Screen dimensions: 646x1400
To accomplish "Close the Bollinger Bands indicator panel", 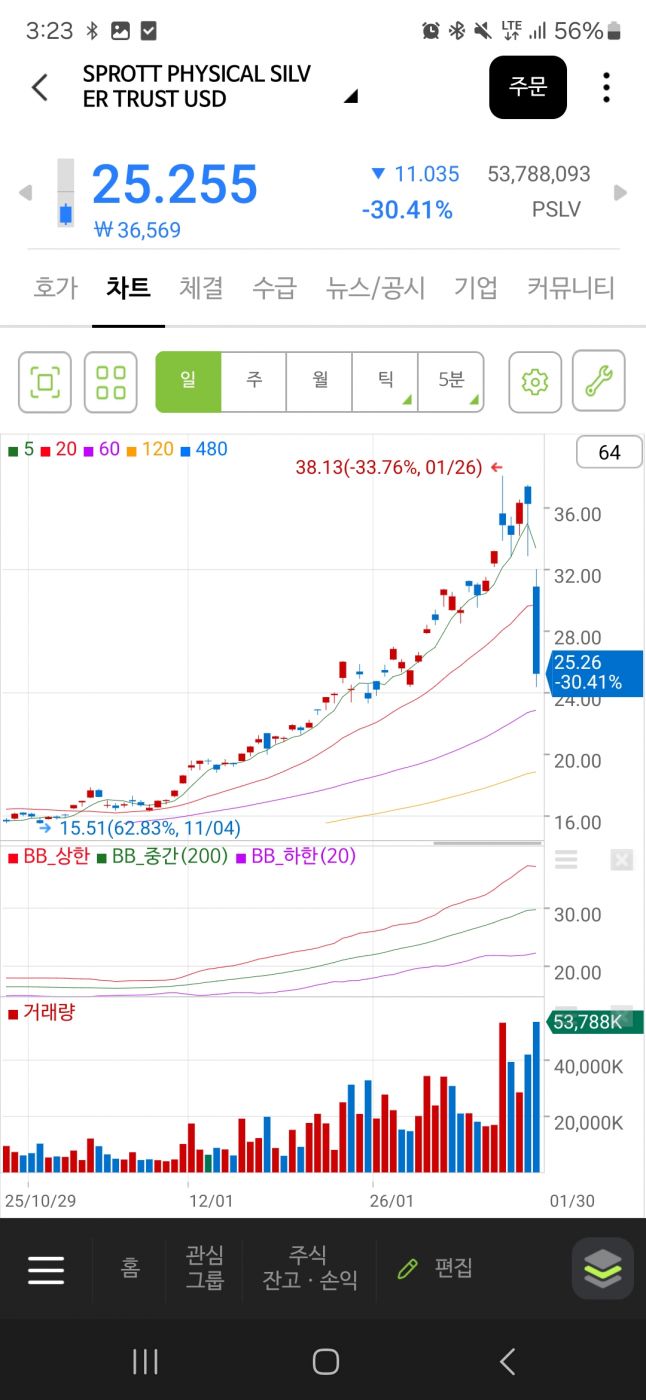I will point(622,860).
